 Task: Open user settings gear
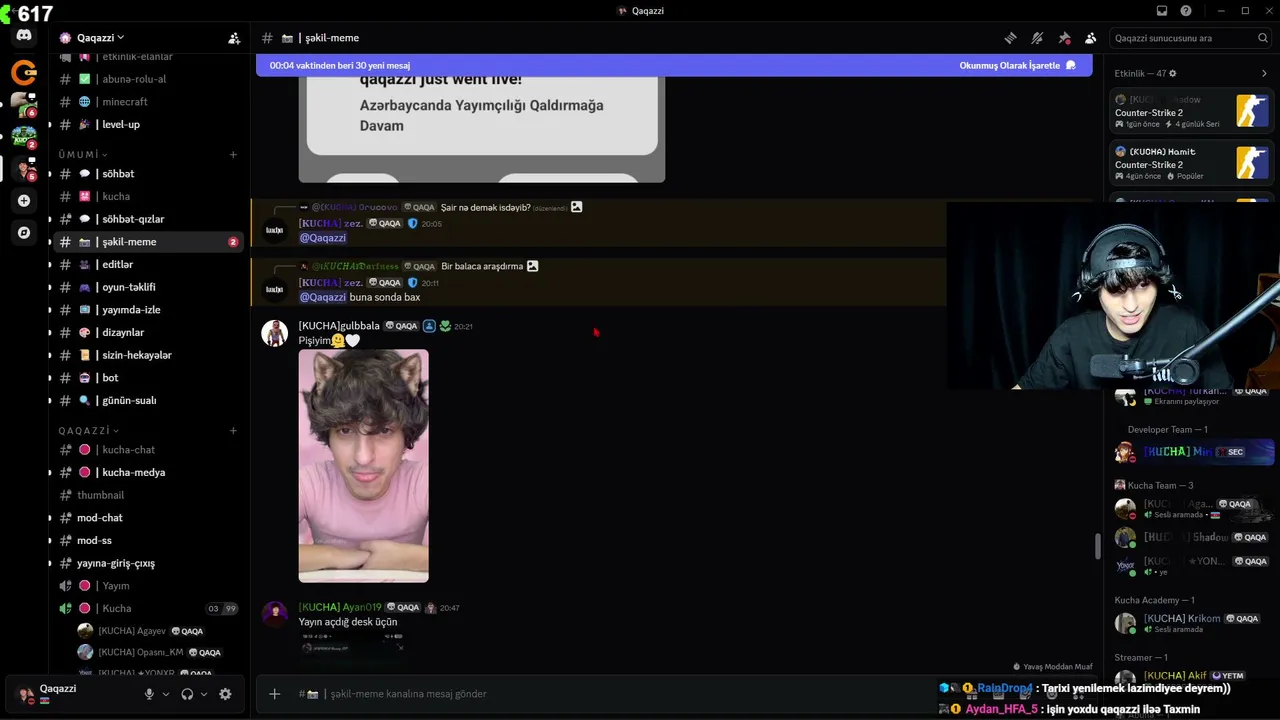click(x=225, y=694)
